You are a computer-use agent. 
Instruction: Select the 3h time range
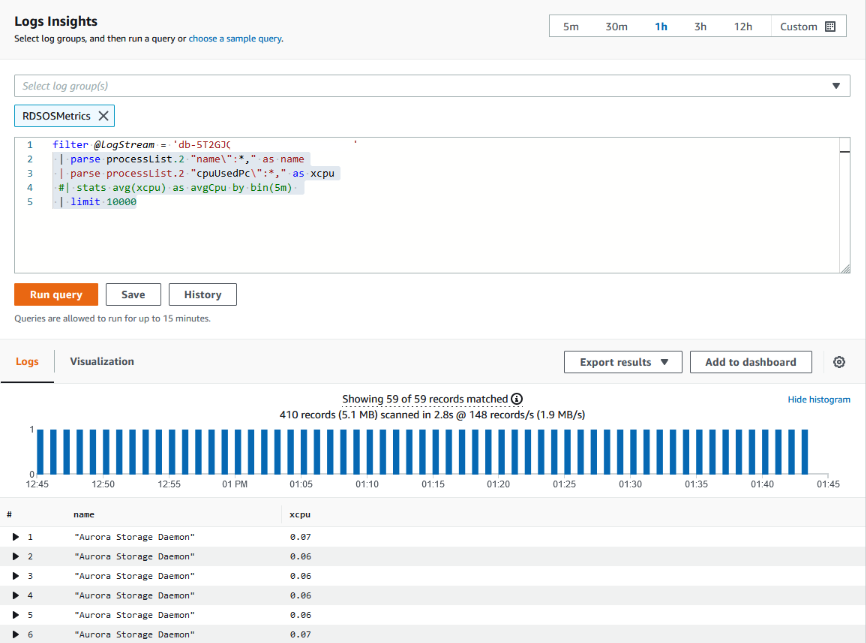pos(701,26)
